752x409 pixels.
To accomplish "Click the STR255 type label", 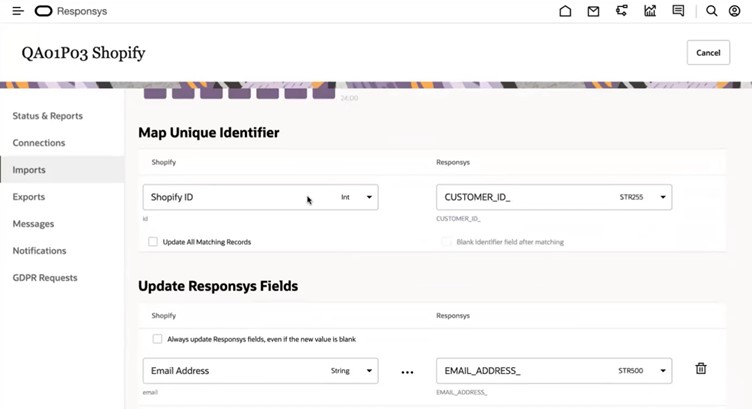I will coord(631,197).
